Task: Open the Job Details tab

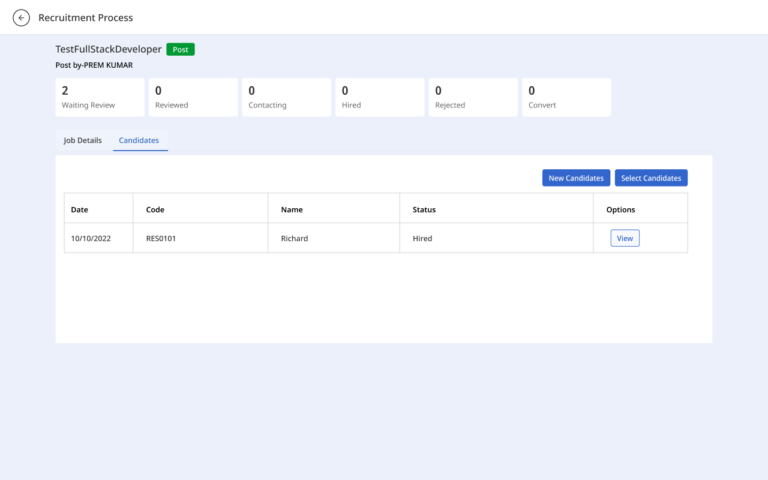Action: coord(83,140)
